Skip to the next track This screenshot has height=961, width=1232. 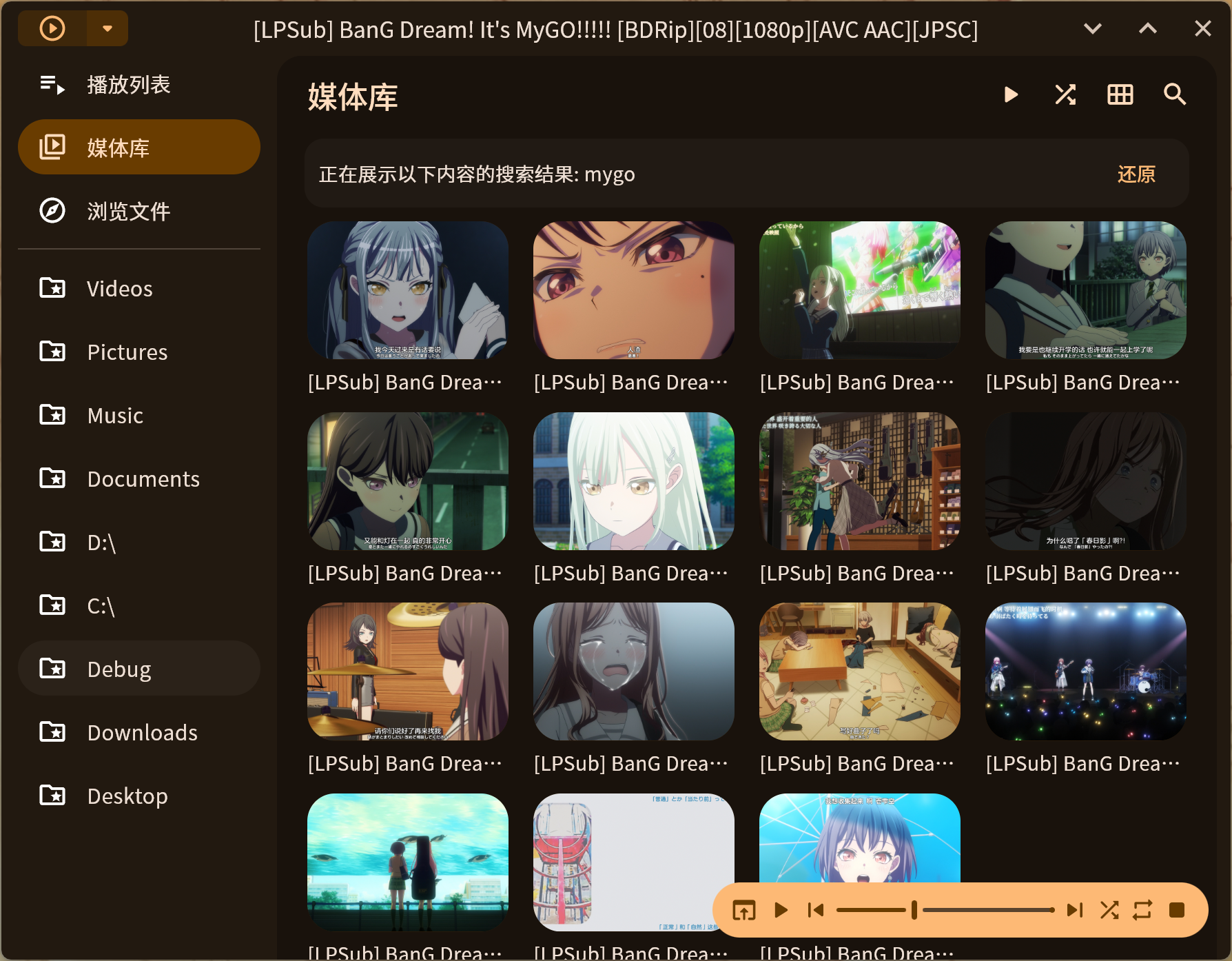pyautogui.click(x=1075, y=910)
